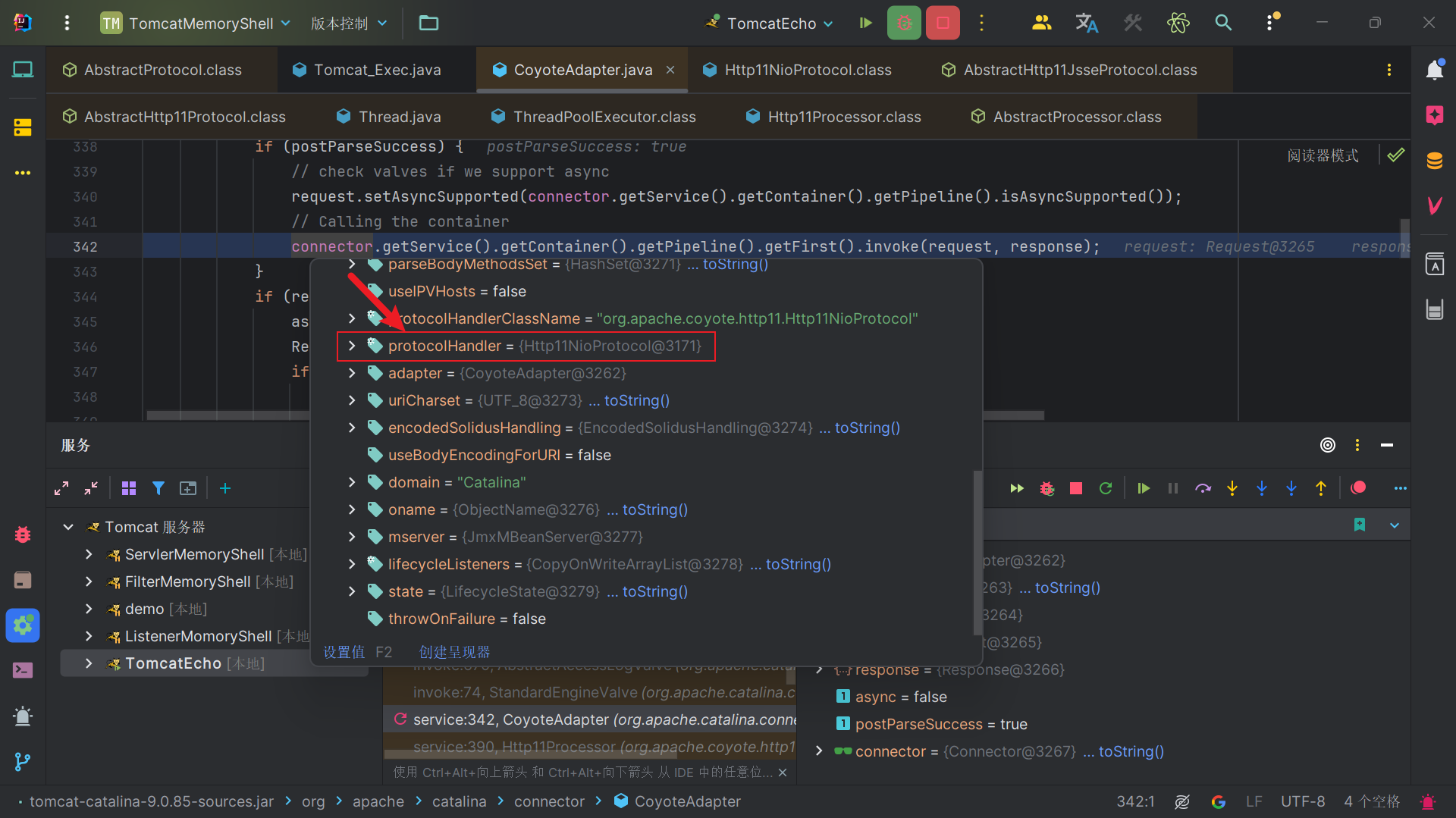Click the LF line separator indicator
The width and height of the screenshot is (1456, 818).
coord(1254,801)
